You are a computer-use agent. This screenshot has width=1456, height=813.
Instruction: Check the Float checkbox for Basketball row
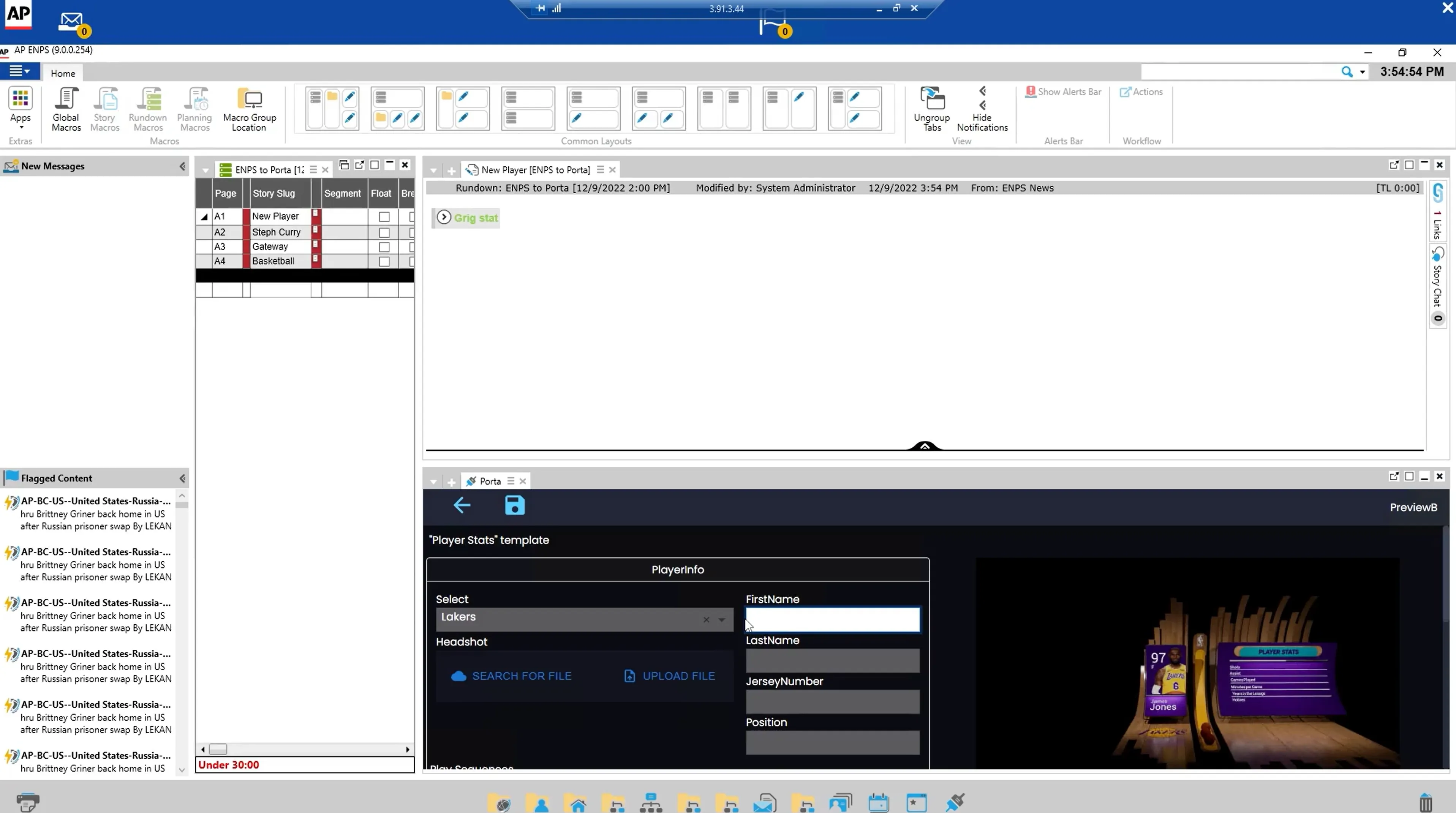pyautogui.click(x=384, y=262)
